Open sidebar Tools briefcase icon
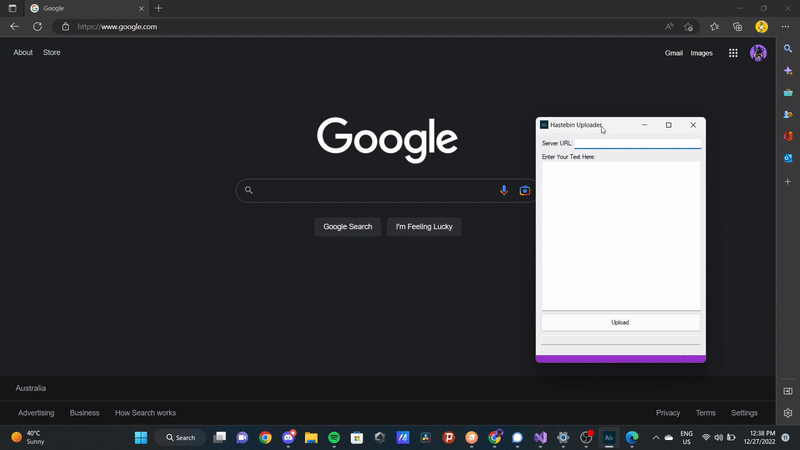This screenshot has width=800, height=450. pos(788,92)
